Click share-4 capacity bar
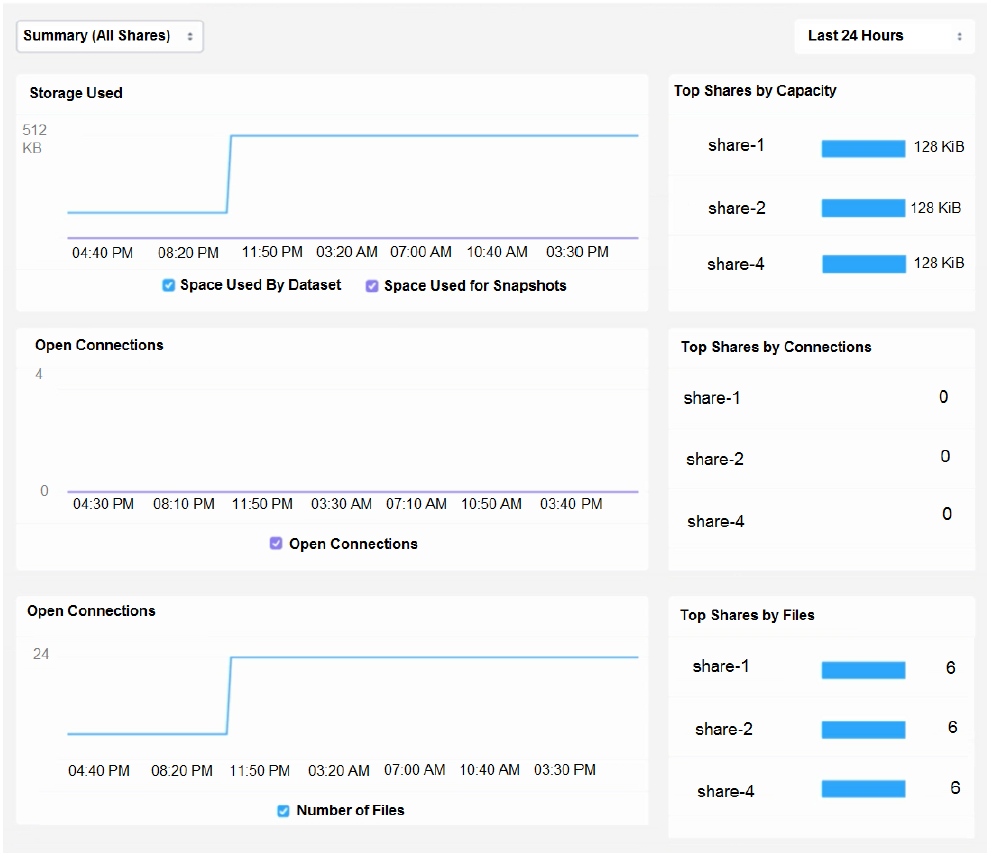The image size is (987, 853). coord(863,264)
